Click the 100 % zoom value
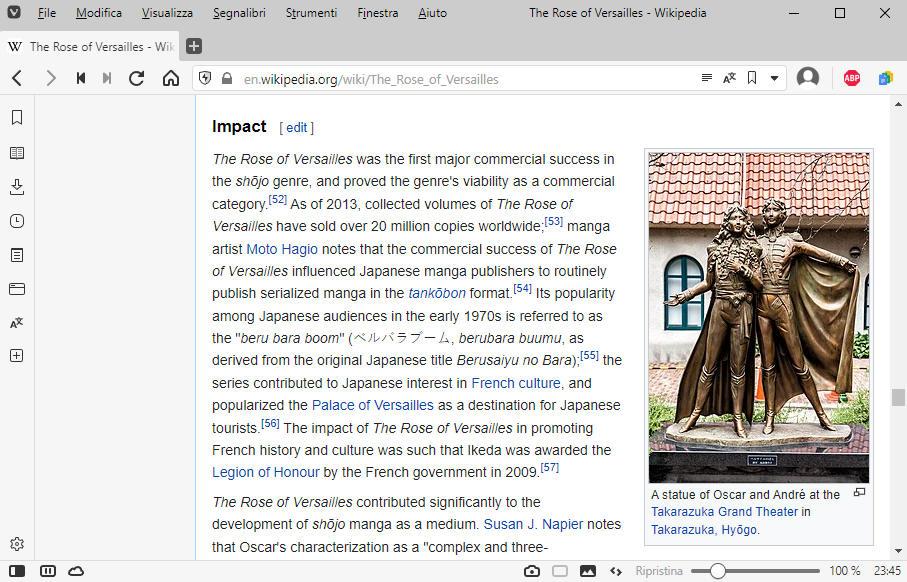 (845, 571)
